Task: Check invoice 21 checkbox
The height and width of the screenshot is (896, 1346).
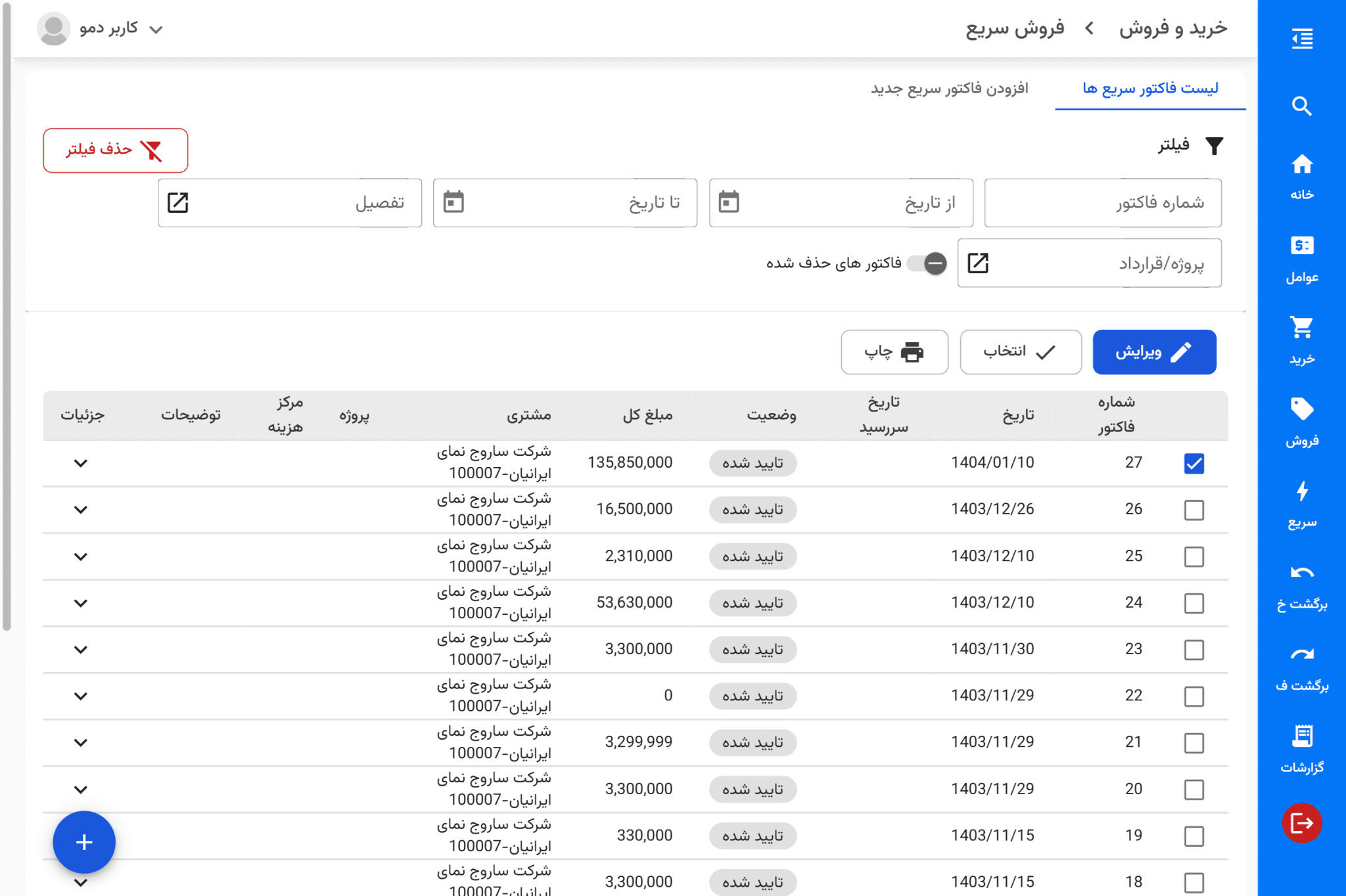Action: click(1194, 743)
